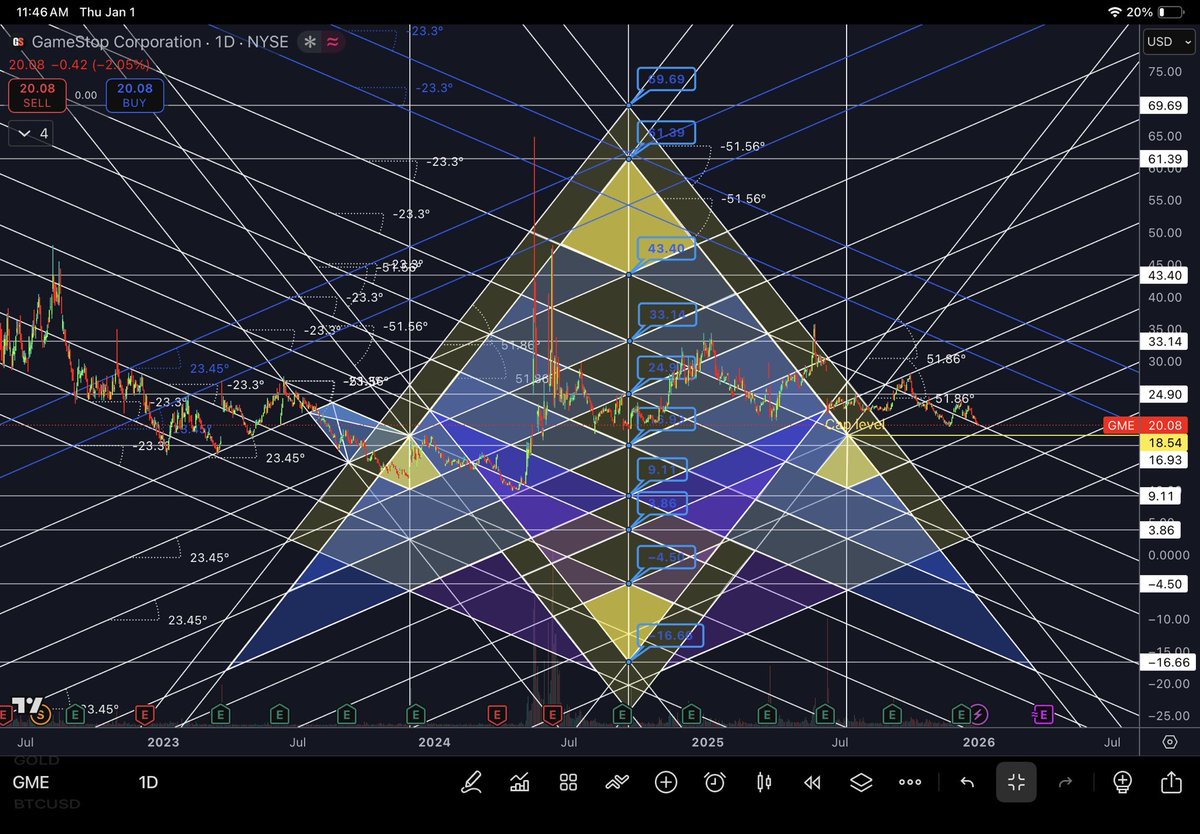Tap the 2026 label on time axis

(978, 742)
